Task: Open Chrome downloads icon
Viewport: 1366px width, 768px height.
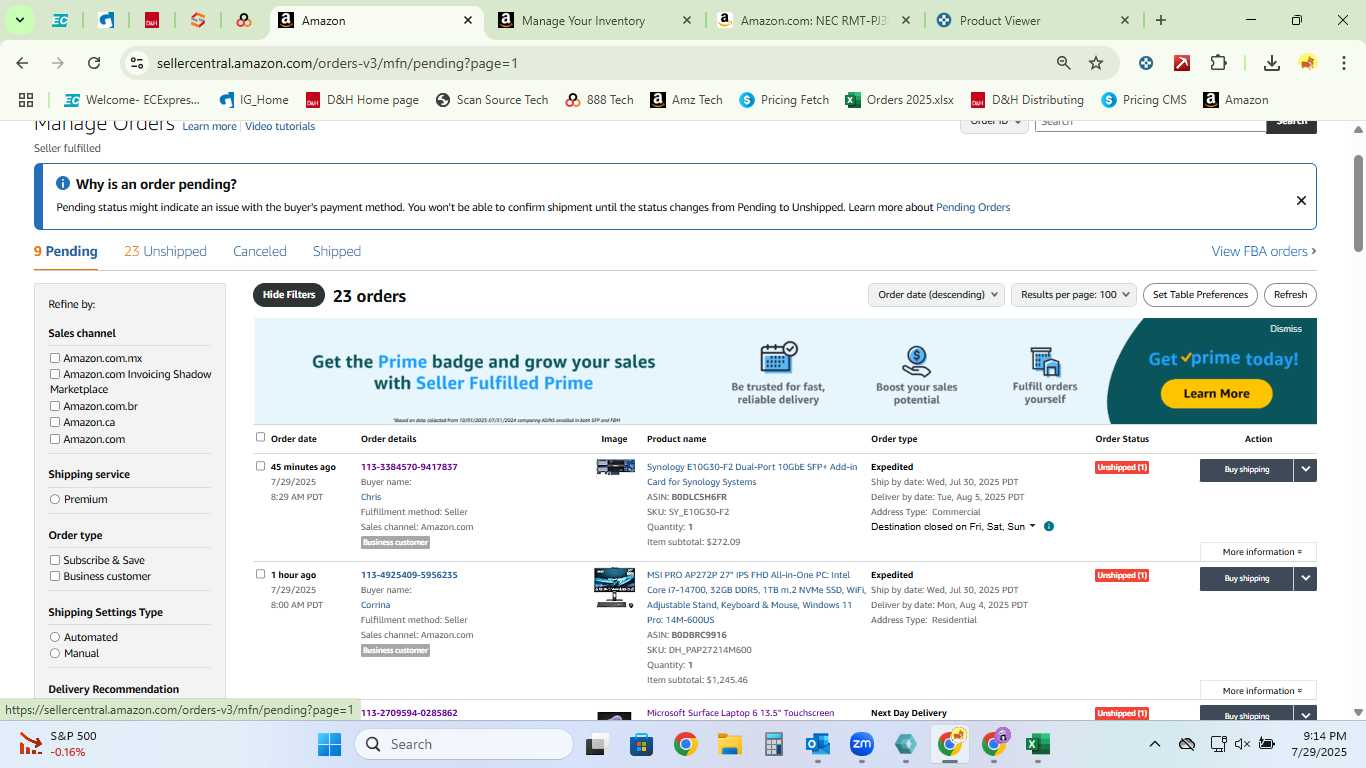Action: point(1272,63)
